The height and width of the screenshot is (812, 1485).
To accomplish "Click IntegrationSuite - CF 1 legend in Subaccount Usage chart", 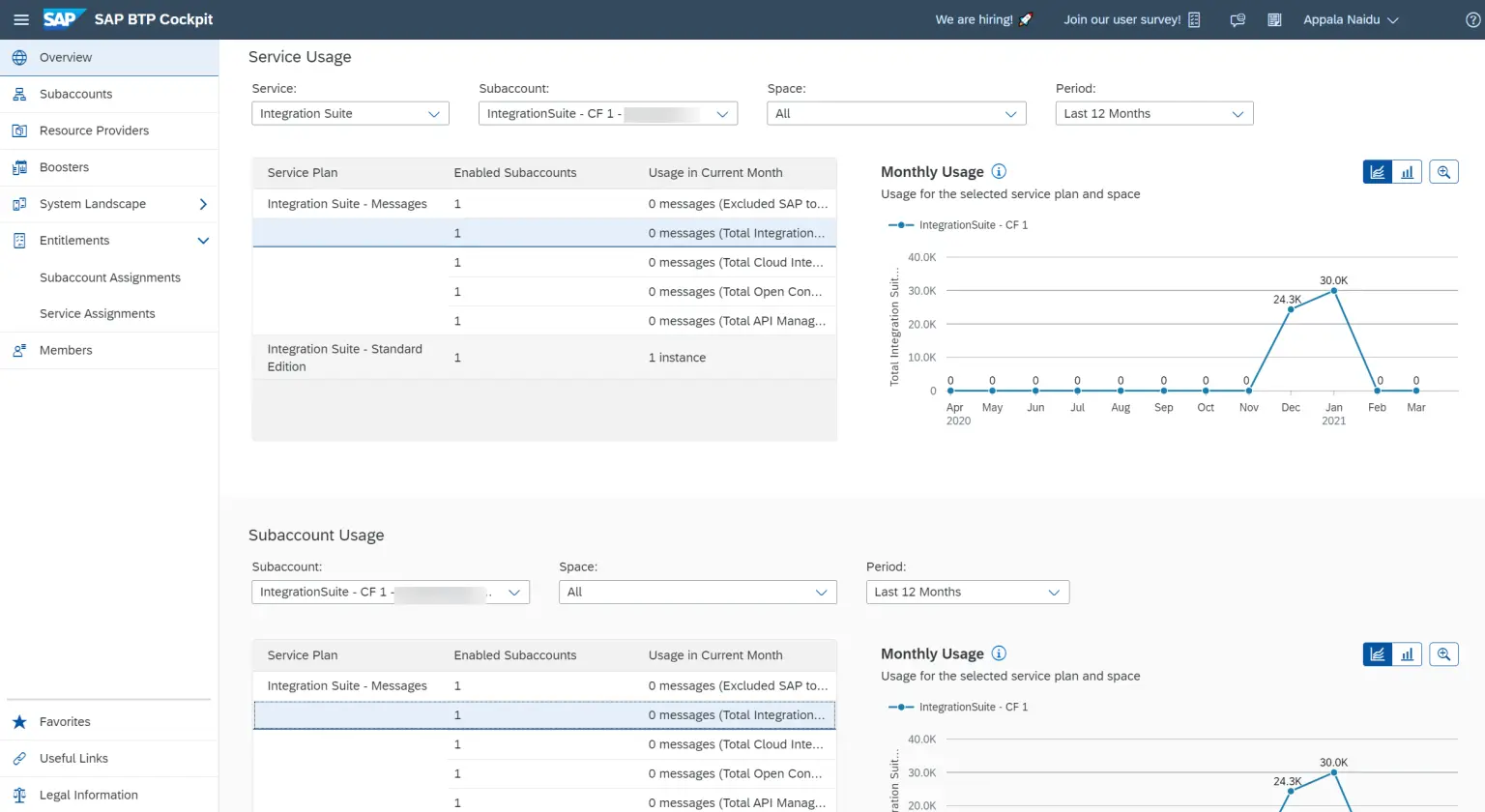I will click(958, 707).
